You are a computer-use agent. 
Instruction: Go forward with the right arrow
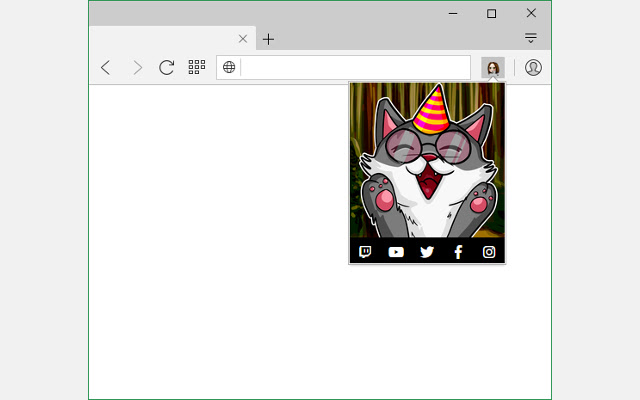point(138,68)
